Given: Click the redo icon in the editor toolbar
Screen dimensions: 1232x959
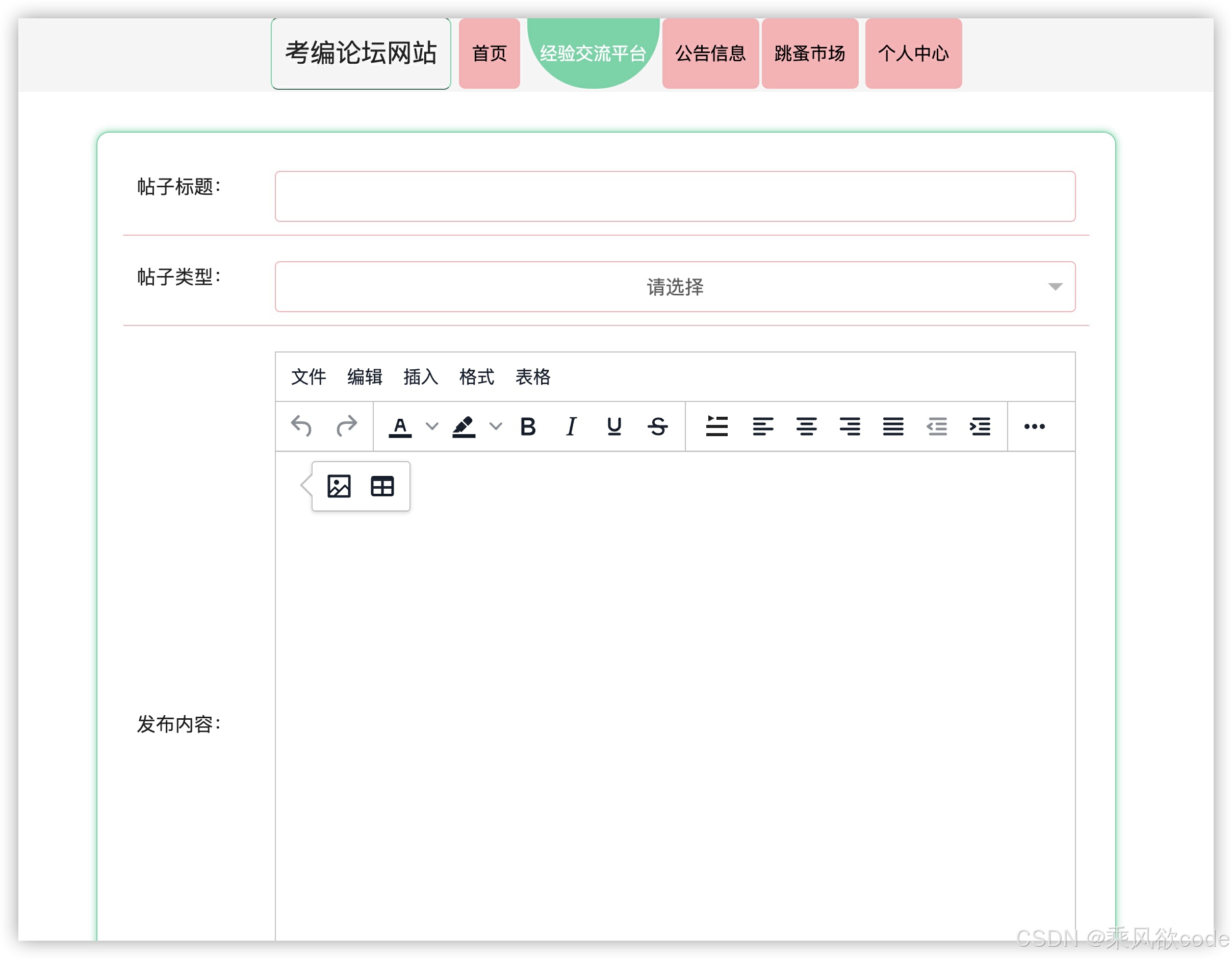Looking at the screenshot, I should point(346,427).
